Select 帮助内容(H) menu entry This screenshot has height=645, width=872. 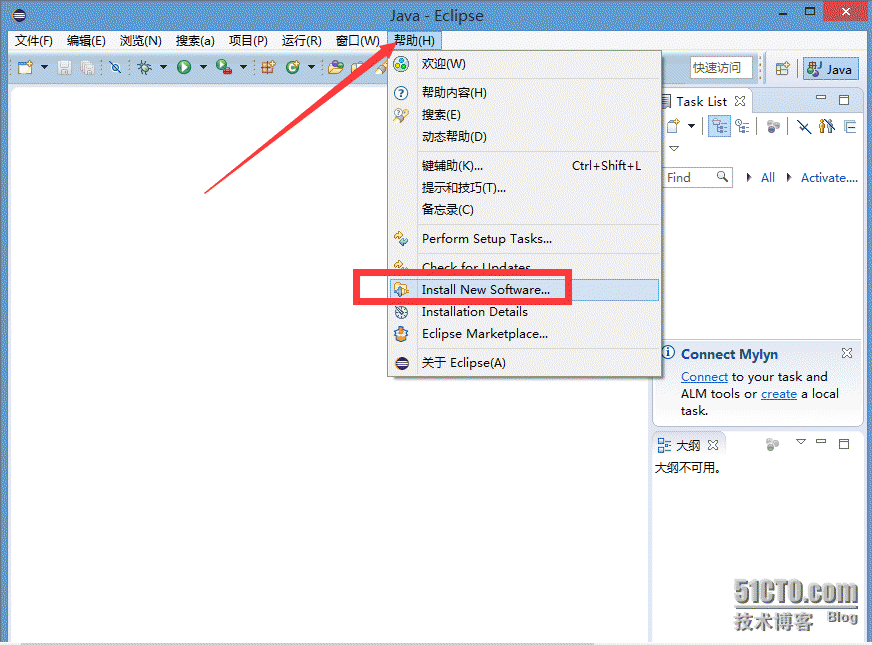pos(524,93)
